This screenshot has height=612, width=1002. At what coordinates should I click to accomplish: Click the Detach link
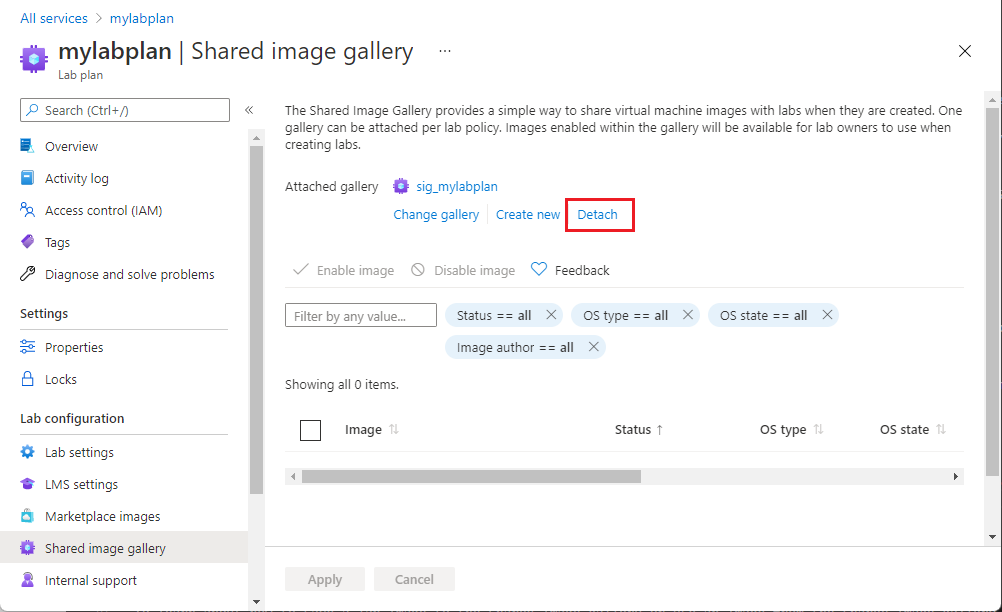click(598, 215)
